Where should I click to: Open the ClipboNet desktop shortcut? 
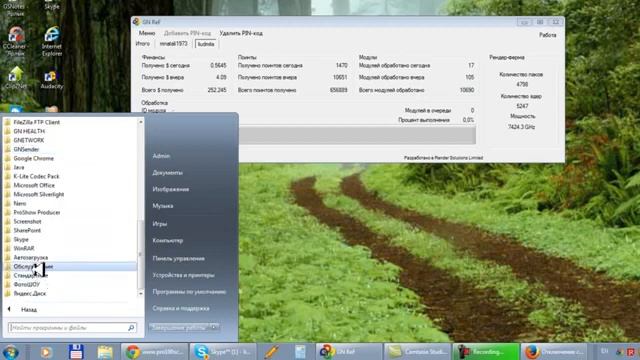pyautogui.click(x=16, y=78)
